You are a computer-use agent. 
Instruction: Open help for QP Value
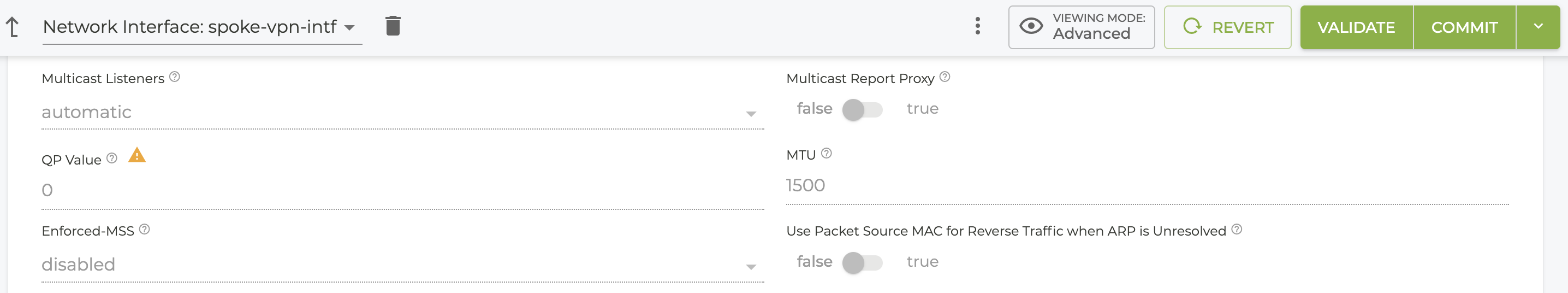click(112, 159)
